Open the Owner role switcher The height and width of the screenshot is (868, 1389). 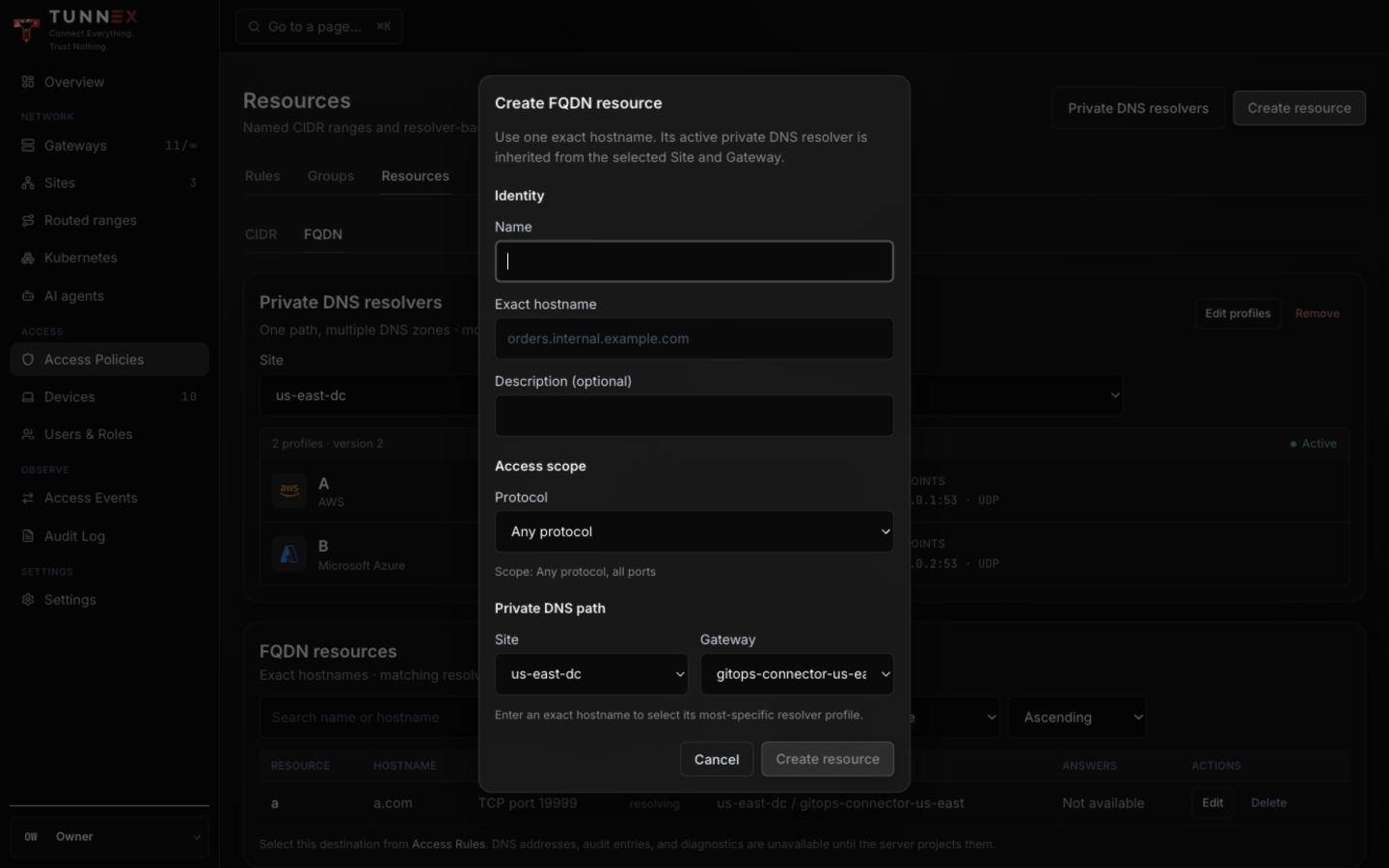coord(109,837)
